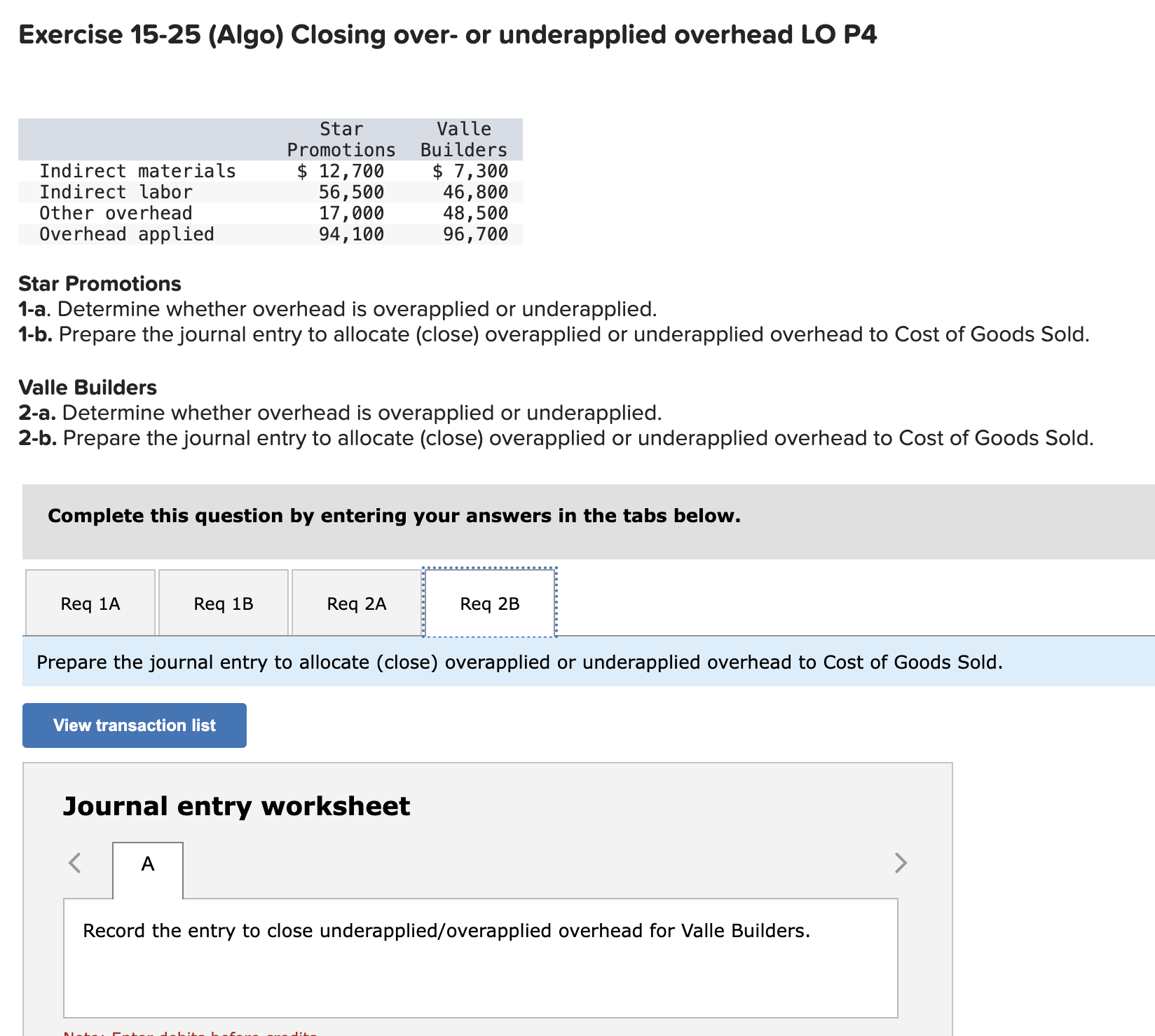The height and width of the screenshot is (1036, 1155).
Task: Click the 46,800 indirect labor value
Action: point(475,192)
